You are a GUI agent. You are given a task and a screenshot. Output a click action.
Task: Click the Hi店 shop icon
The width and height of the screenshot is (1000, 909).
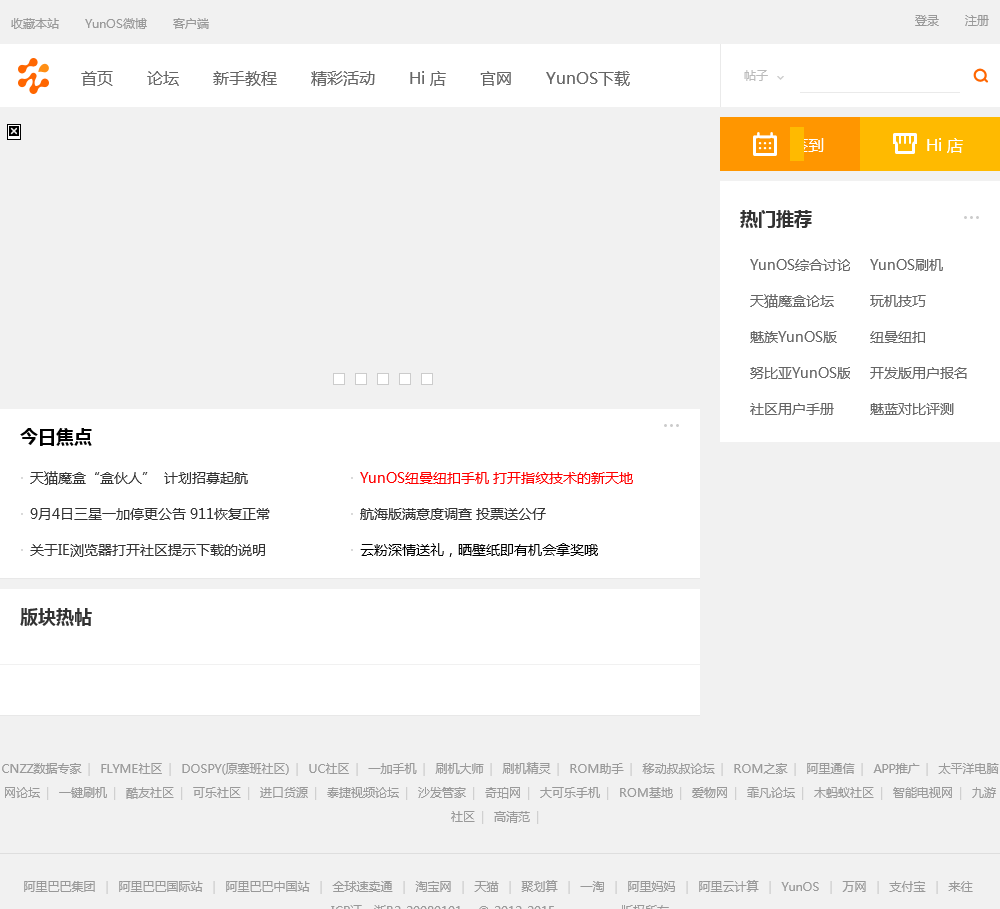pos(905,144)
